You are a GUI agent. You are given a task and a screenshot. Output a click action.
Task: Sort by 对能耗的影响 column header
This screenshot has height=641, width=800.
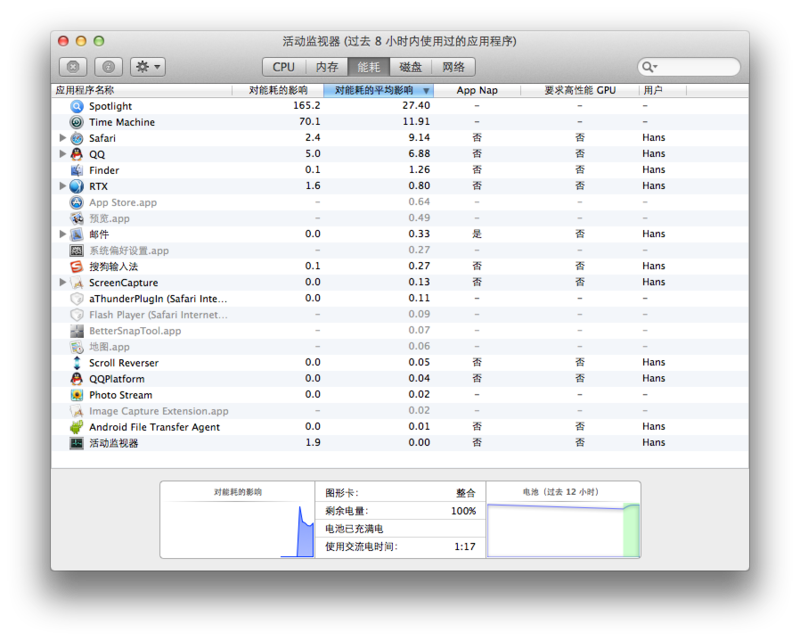(278, 90)
